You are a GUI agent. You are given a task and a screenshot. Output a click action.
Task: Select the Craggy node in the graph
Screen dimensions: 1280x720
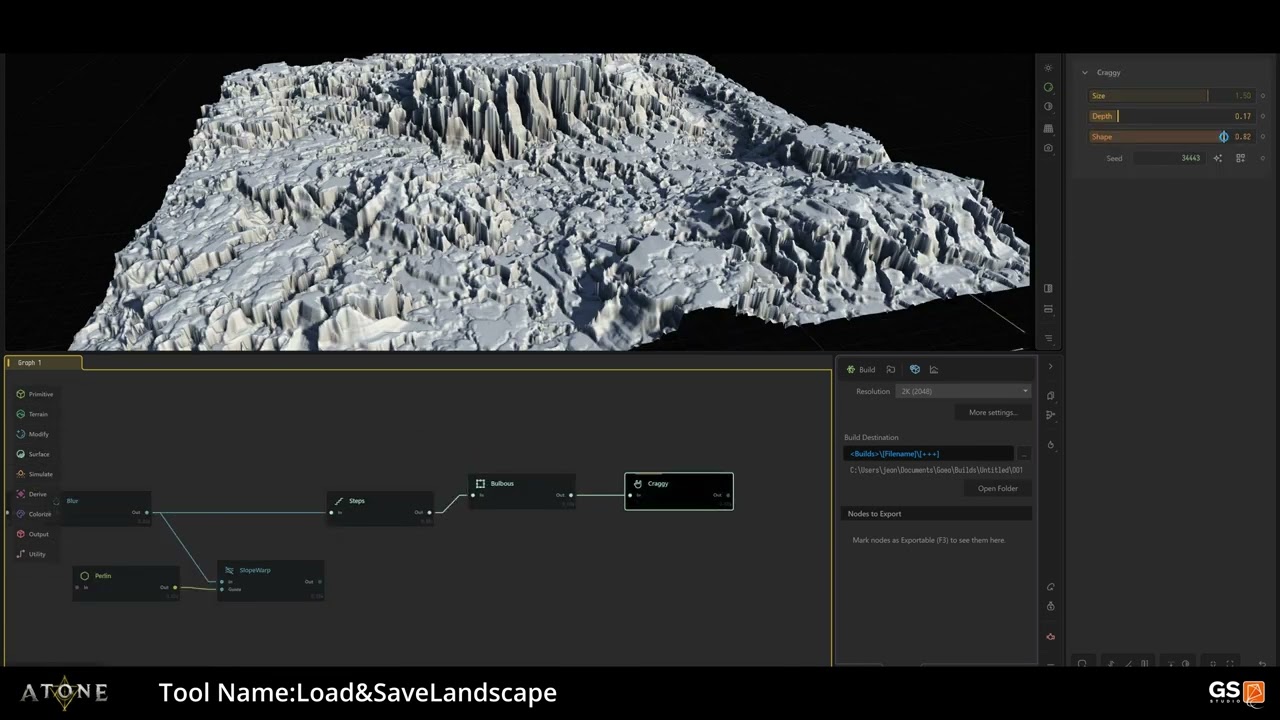[679, 491]
